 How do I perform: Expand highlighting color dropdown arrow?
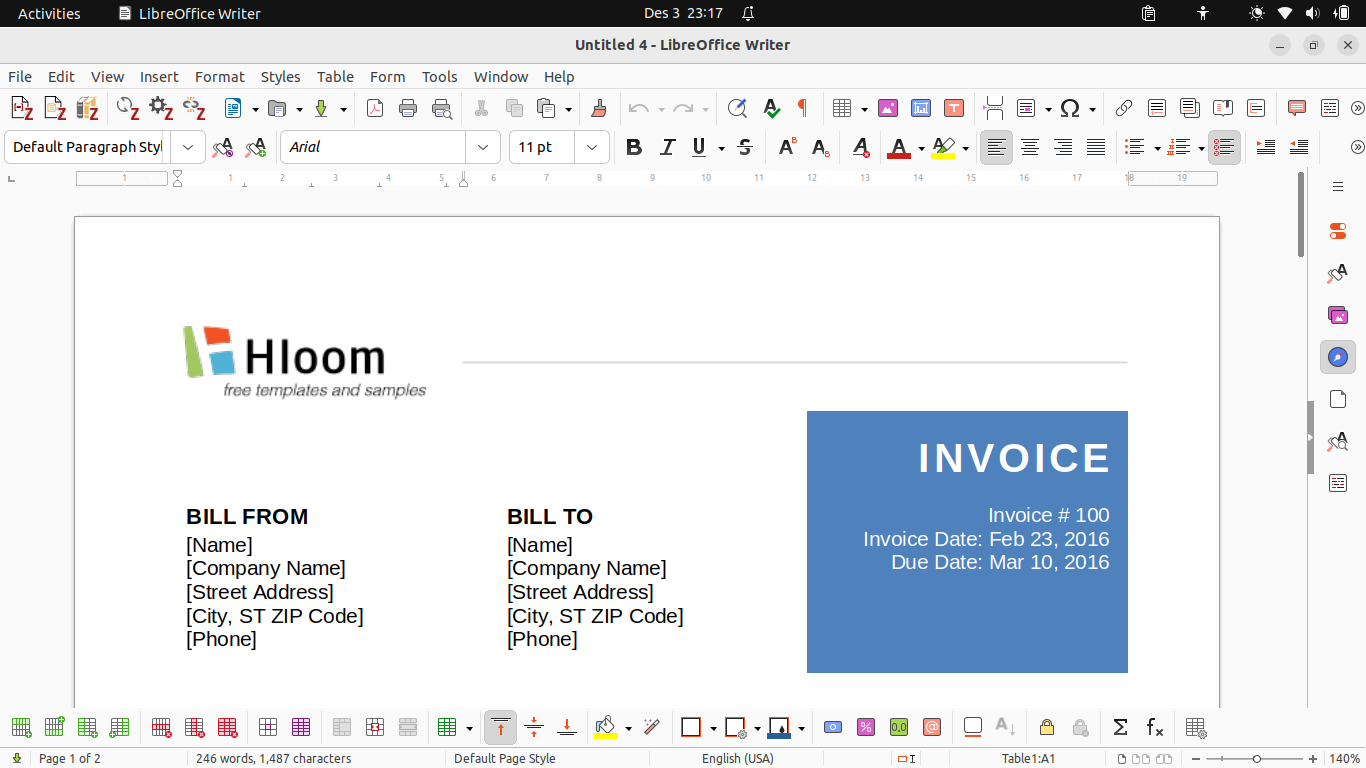(x=965, y=148)
